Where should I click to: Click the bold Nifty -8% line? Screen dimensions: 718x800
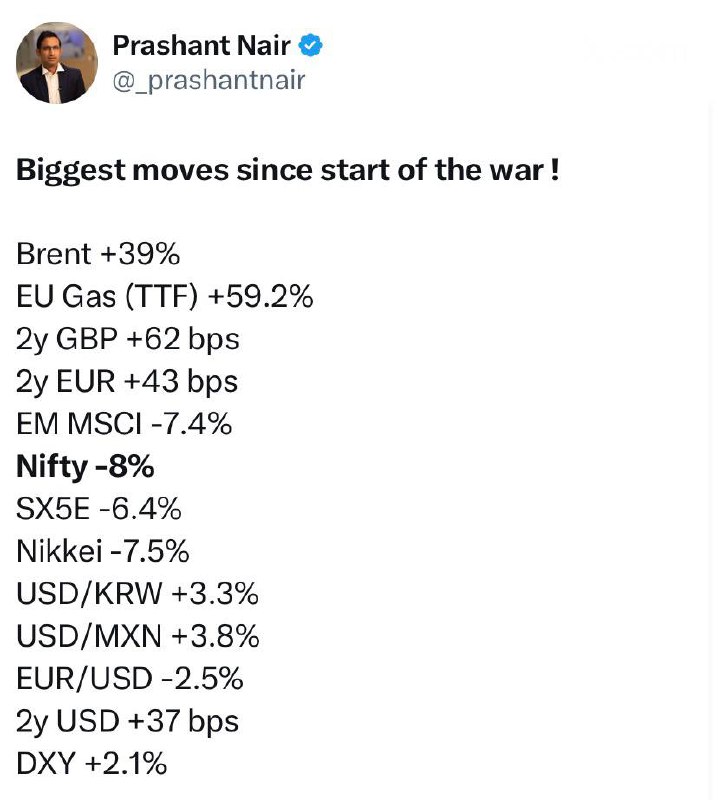click(85, 467)
